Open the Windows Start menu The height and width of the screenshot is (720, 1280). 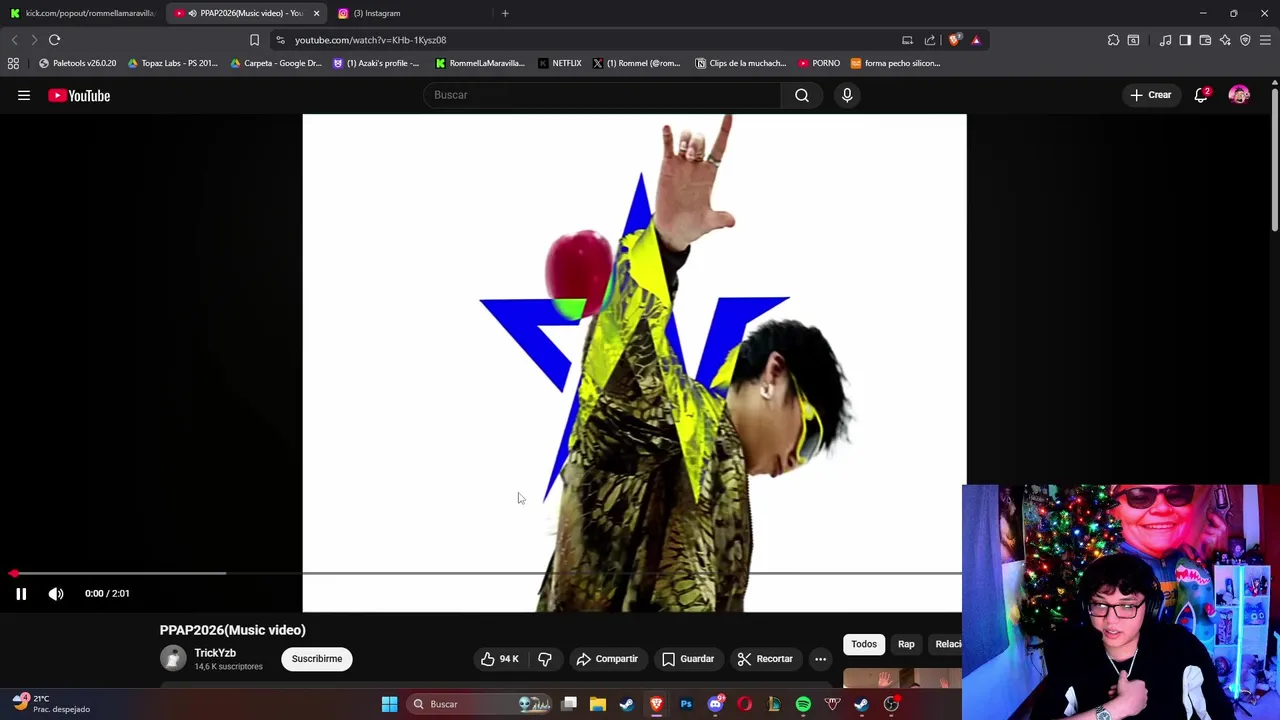(x=389, y=704)
